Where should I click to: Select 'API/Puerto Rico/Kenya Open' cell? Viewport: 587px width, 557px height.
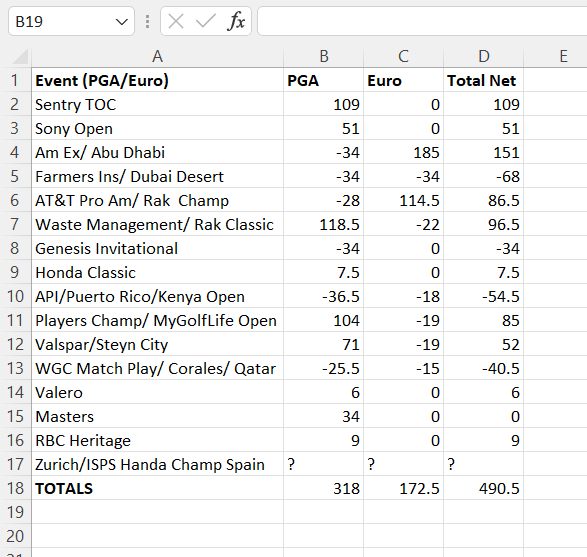158,296
